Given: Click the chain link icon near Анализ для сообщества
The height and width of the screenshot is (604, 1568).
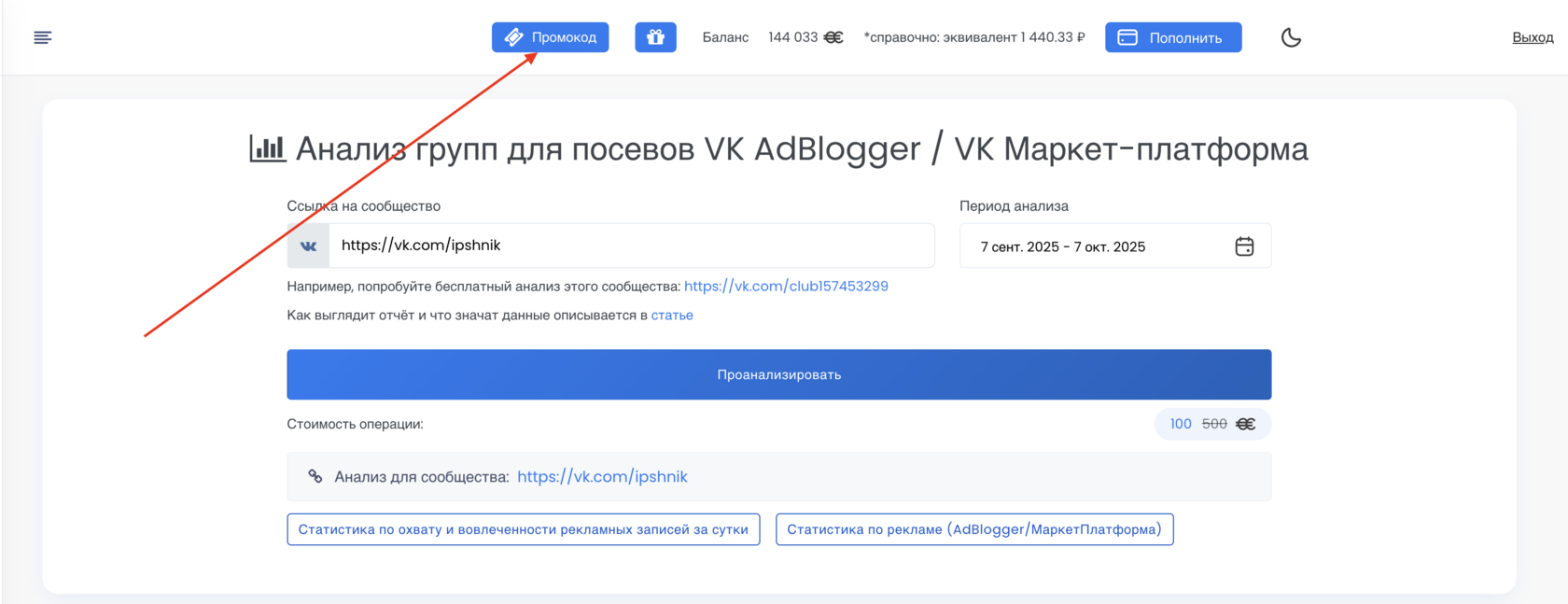Looking at the screenshot, I should pyautogui.click(x=315, y=476).
